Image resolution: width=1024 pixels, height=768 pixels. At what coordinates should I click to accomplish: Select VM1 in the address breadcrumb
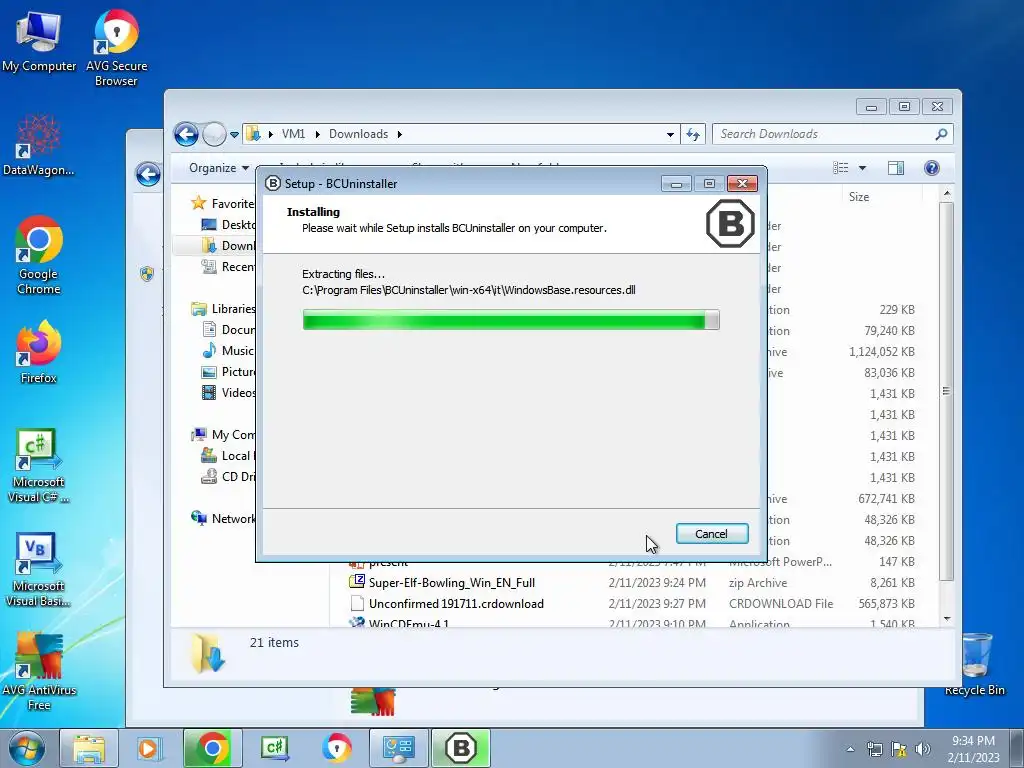tap(293, 134)
